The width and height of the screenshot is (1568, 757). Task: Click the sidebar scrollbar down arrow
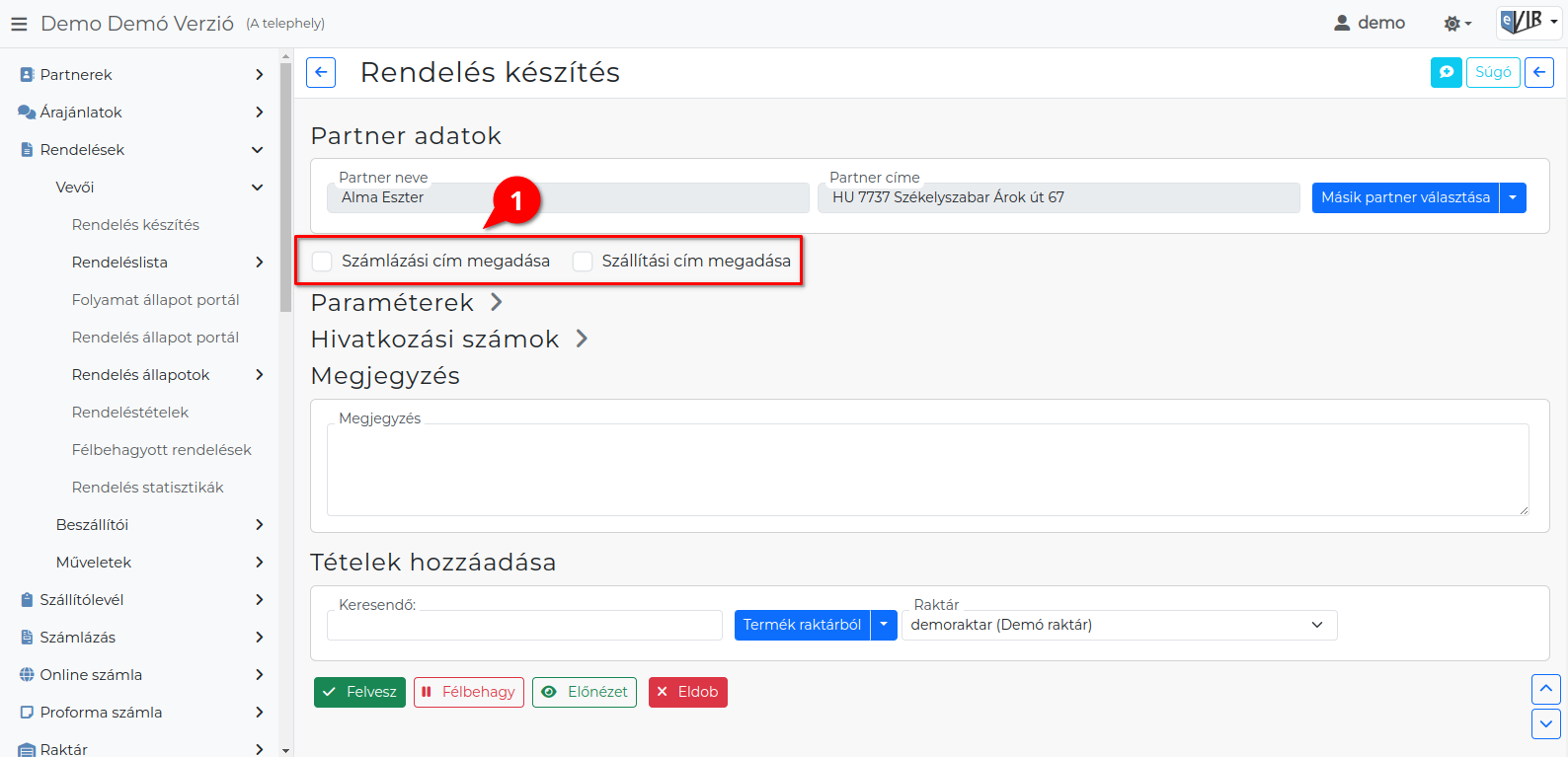pyautogui.click(x=285, y=750)
